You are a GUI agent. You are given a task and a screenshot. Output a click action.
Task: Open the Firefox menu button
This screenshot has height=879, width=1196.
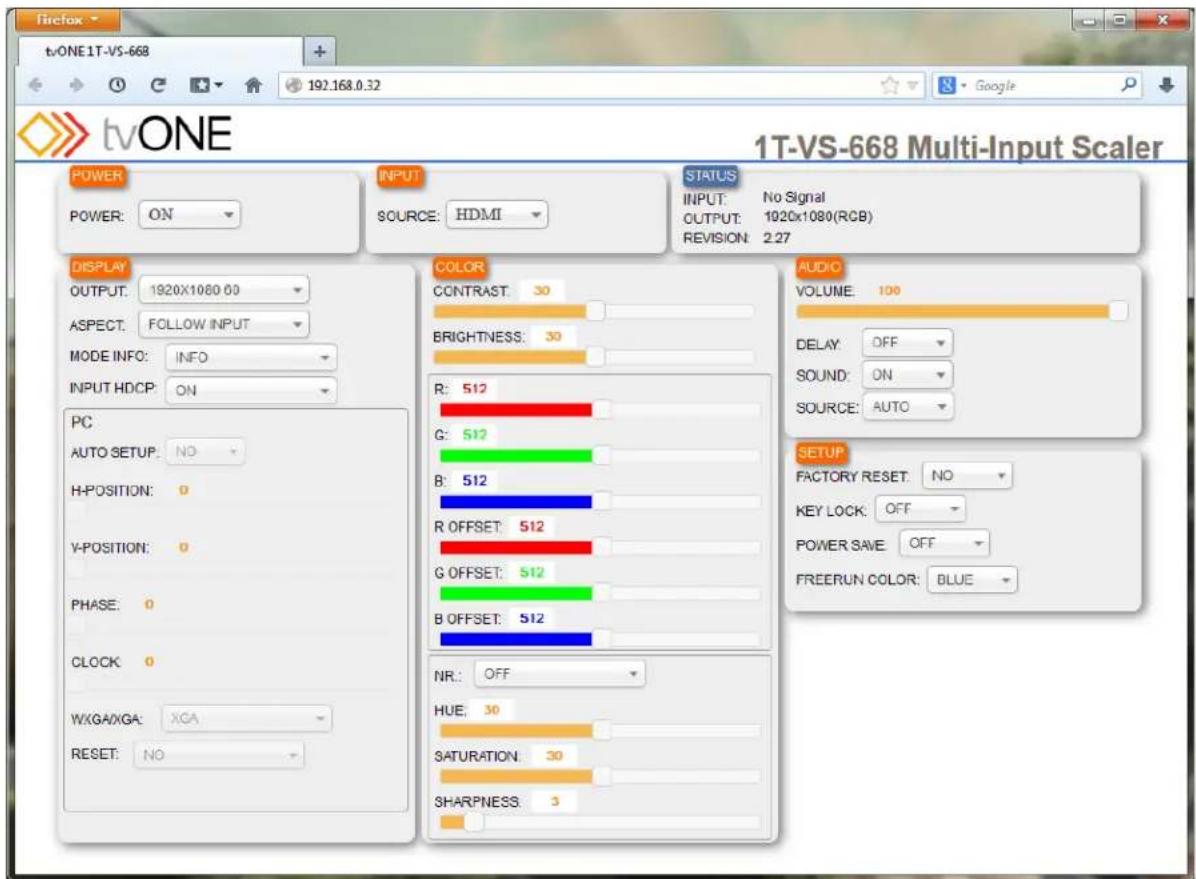67,19
